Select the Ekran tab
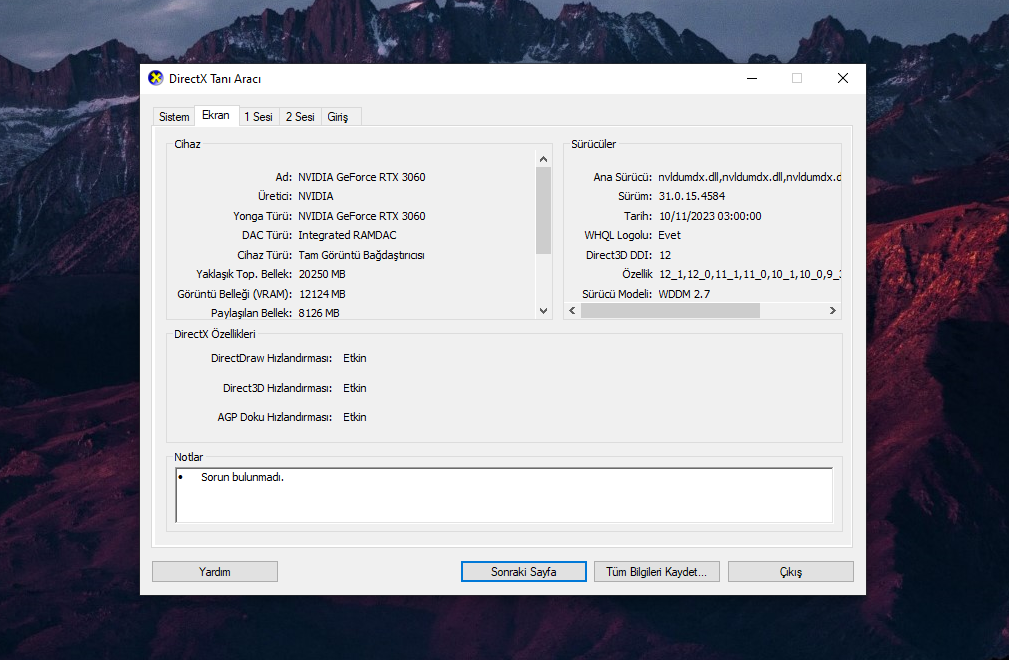 216,115
